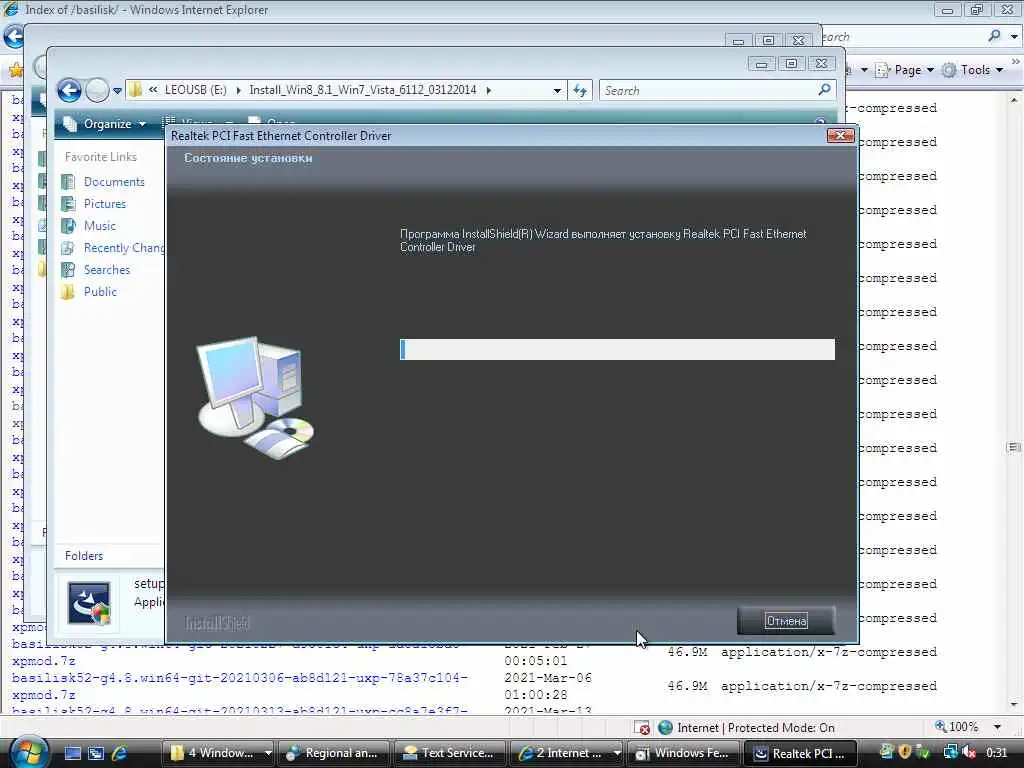The width and height of the screenshot is (1024, 768).
Task: Open the zoom level dropdown arrow
Action: 997,727
